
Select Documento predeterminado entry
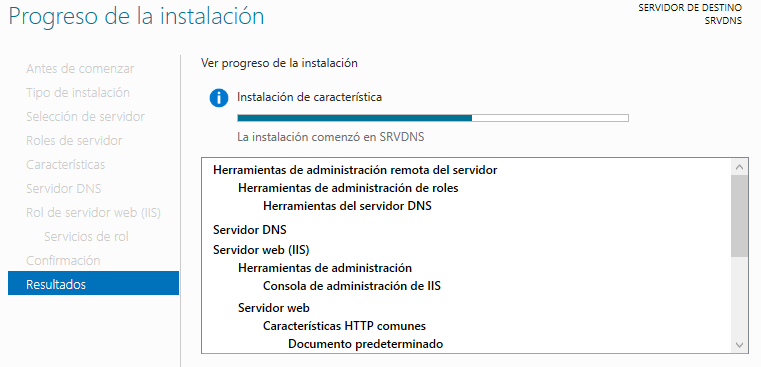(365, 344)
